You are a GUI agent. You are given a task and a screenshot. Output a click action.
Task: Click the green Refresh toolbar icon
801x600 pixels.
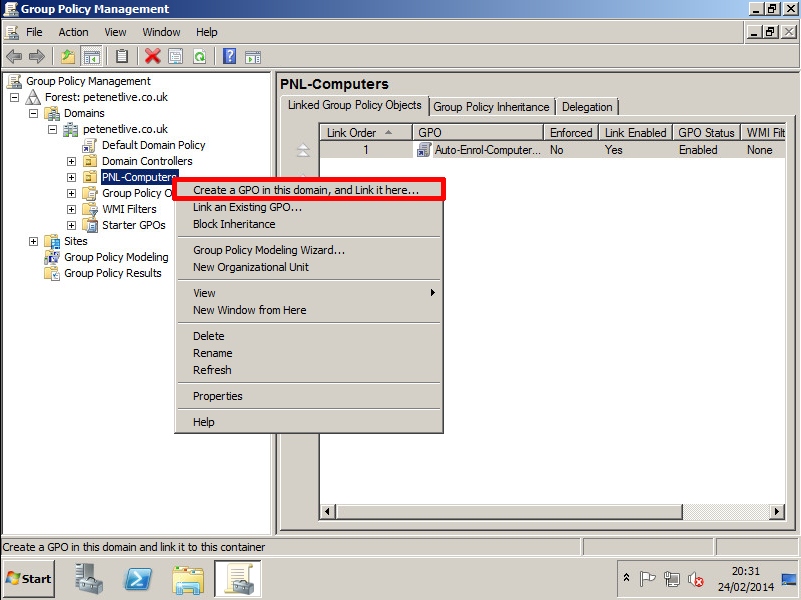(199, 56)
